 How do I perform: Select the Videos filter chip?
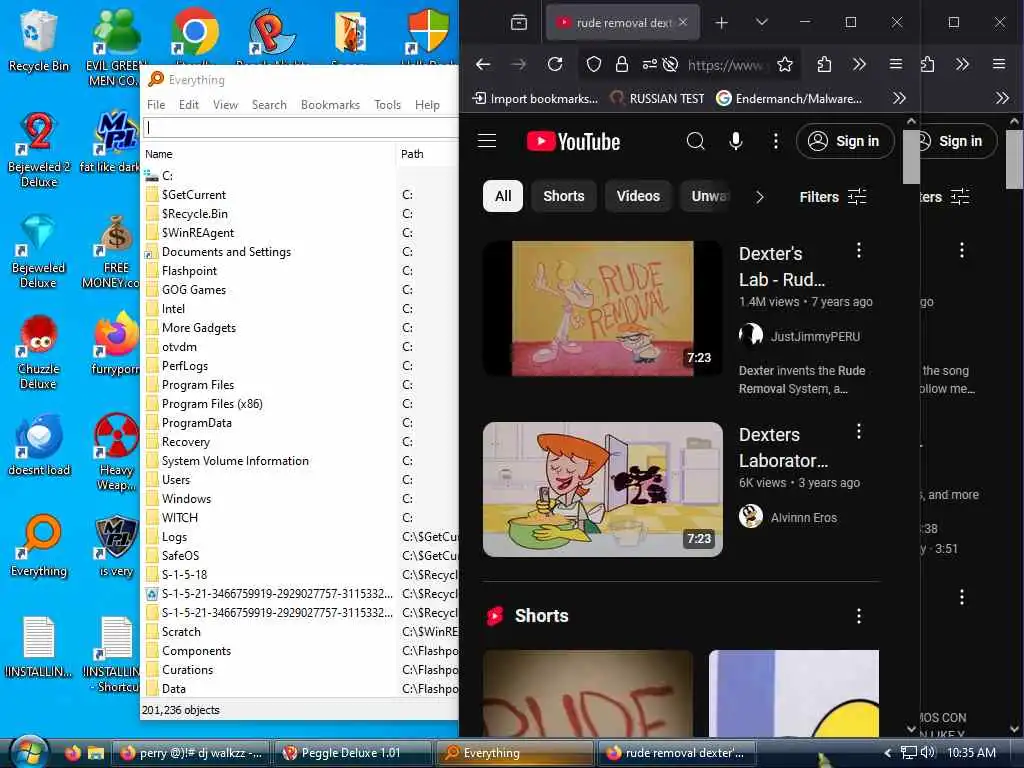(638, 196)
